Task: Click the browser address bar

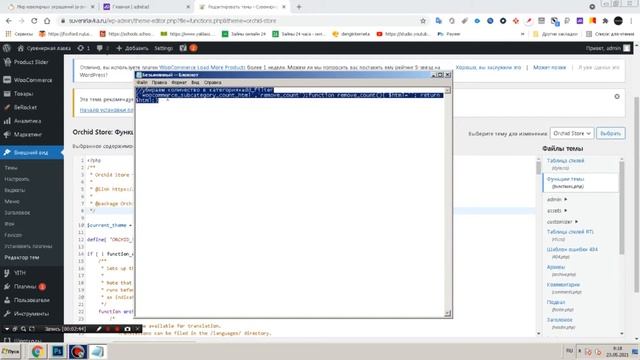Action: pyautogui.click(x=241, y=21)
